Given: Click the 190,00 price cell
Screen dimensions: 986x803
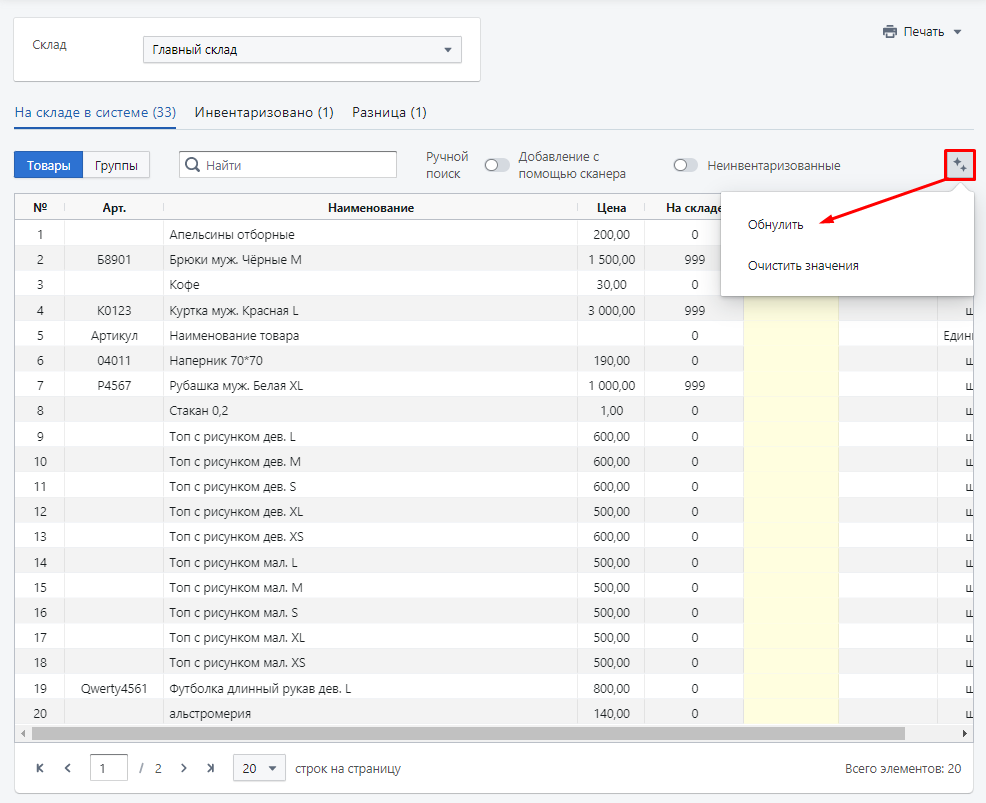Looking at the screenshot, I should (611, 361).
